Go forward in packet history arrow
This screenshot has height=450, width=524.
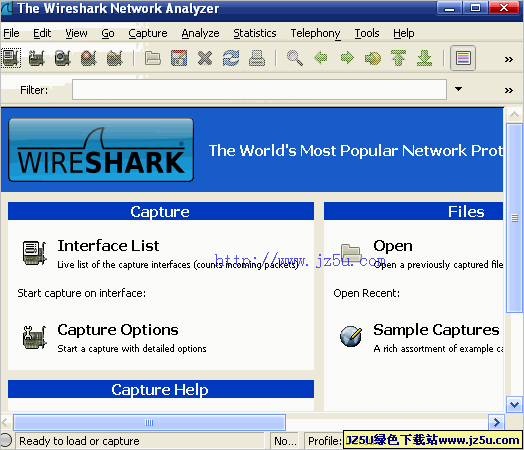coord(347,58)
